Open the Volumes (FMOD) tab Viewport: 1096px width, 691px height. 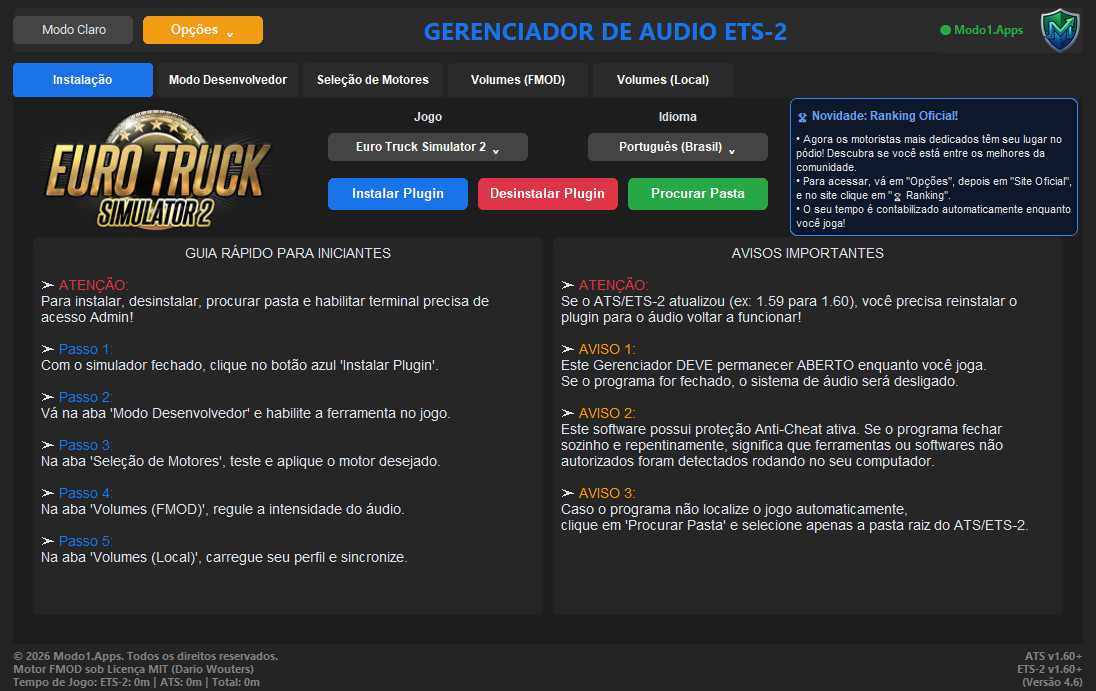tap(518, 80)
